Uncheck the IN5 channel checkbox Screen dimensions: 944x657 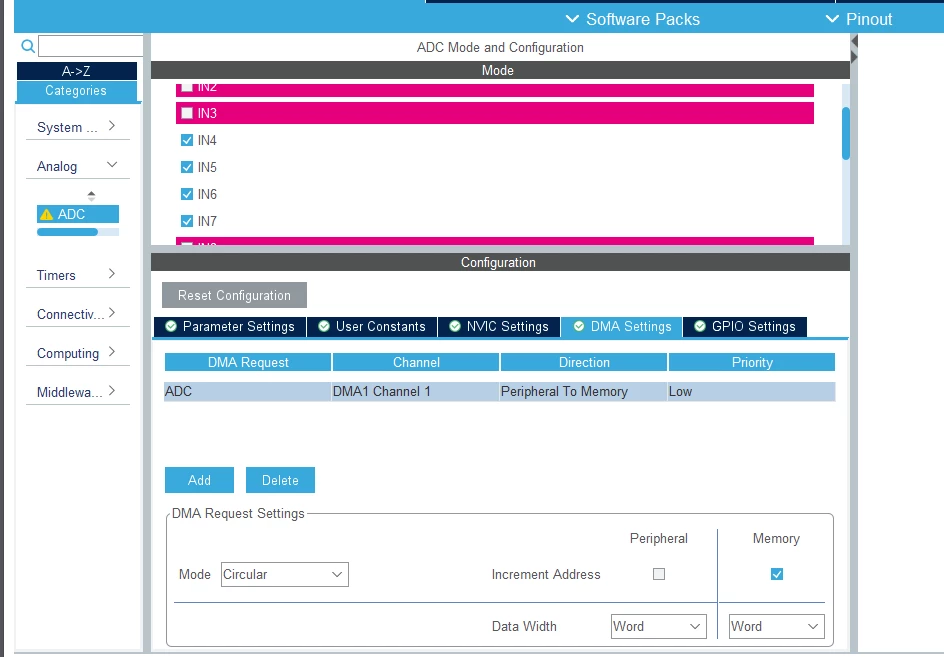pos(187,167)
